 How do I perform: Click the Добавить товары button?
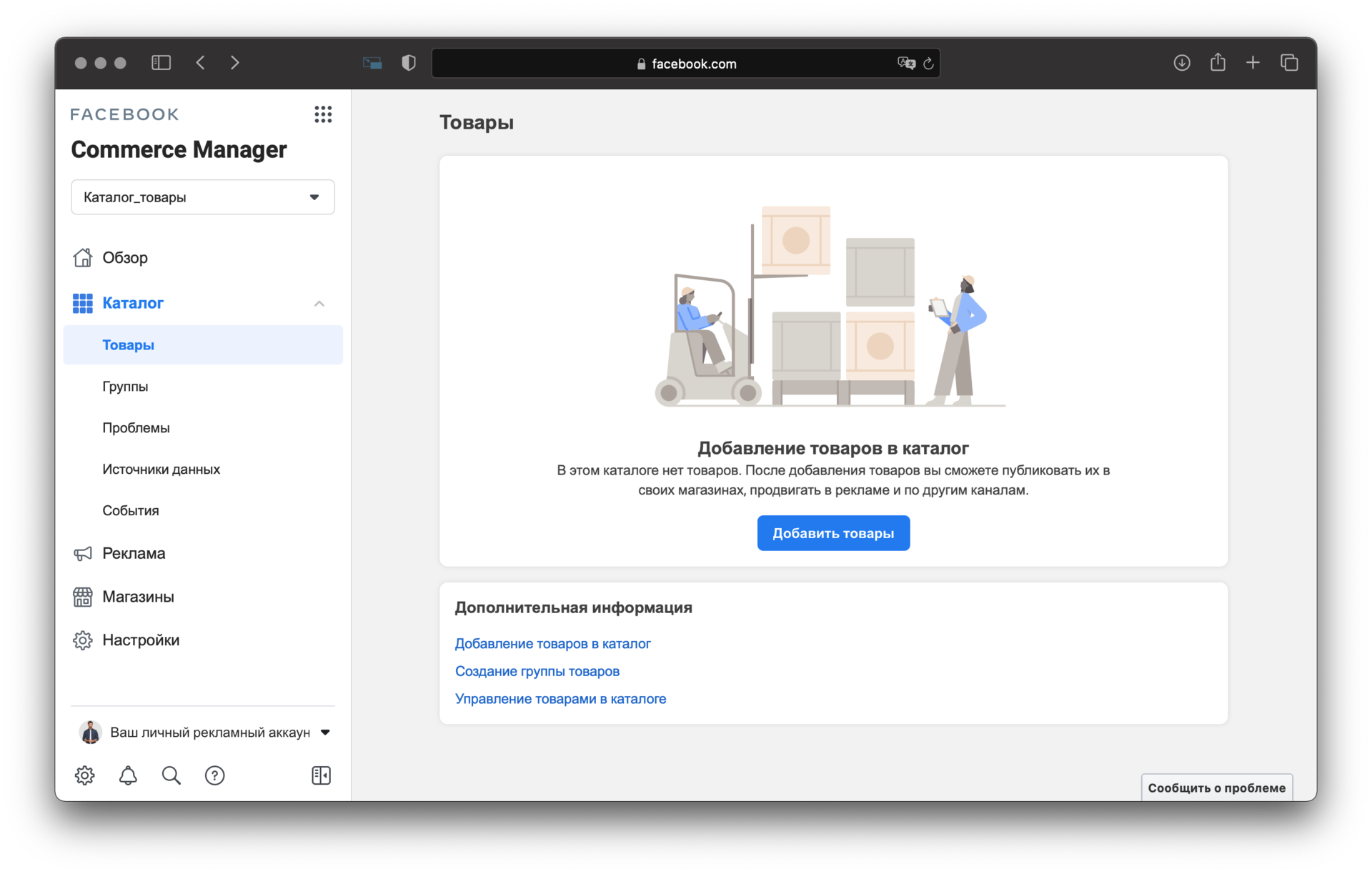point(833,533)
